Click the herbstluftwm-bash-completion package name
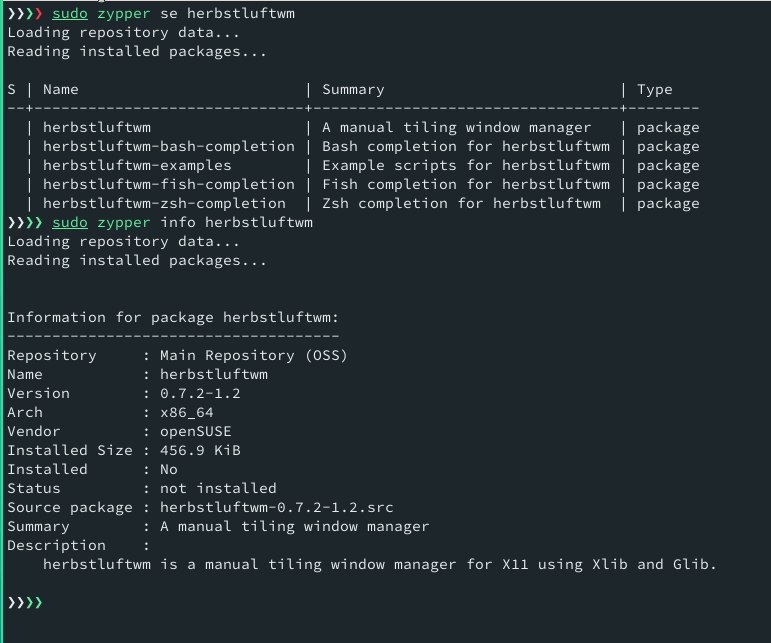The image size is (771, 643). point(169,146)
